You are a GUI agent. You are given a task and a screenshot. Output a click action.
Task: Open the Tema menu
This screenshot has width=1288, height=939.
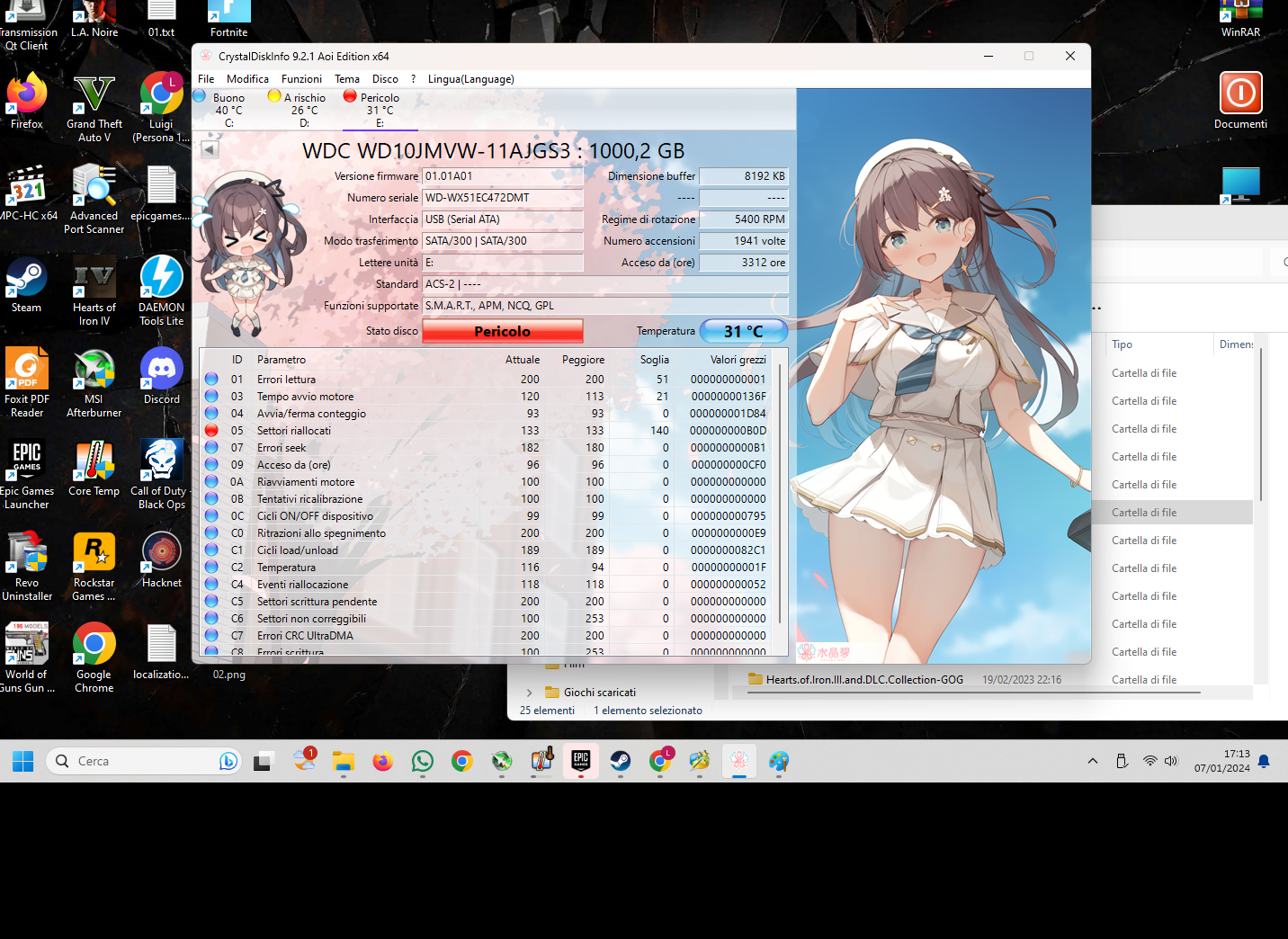(x=347, y=79)
